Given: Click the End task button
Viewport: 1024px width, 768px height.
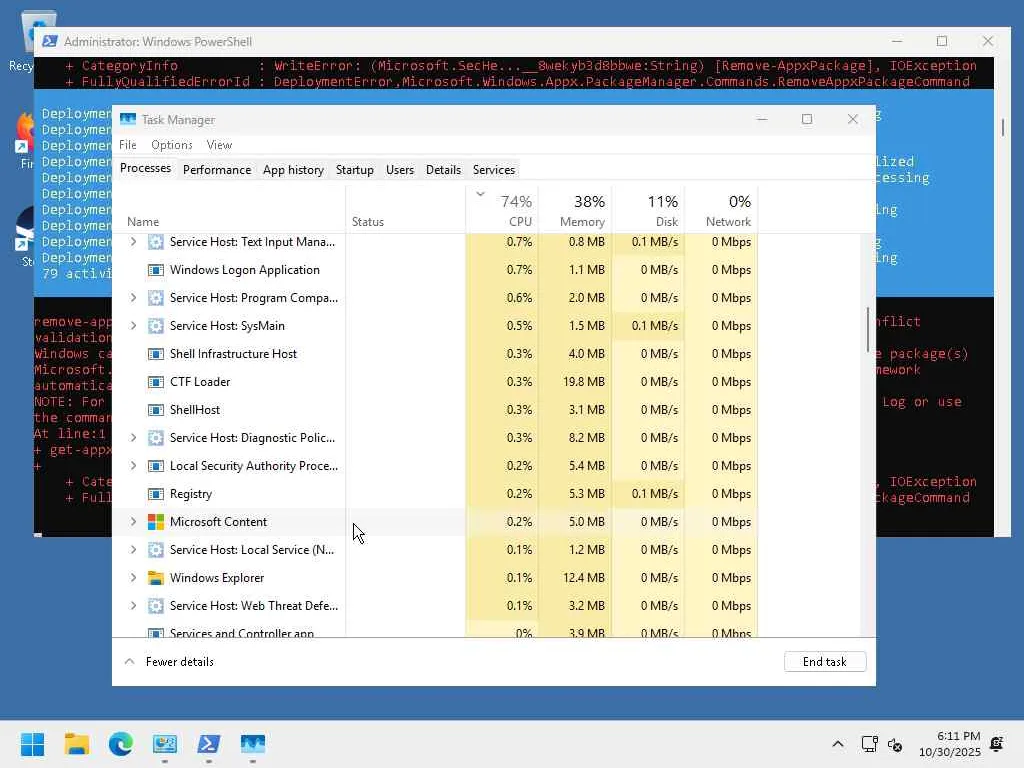Looking at the screenshot, I should tap(825, 662).
